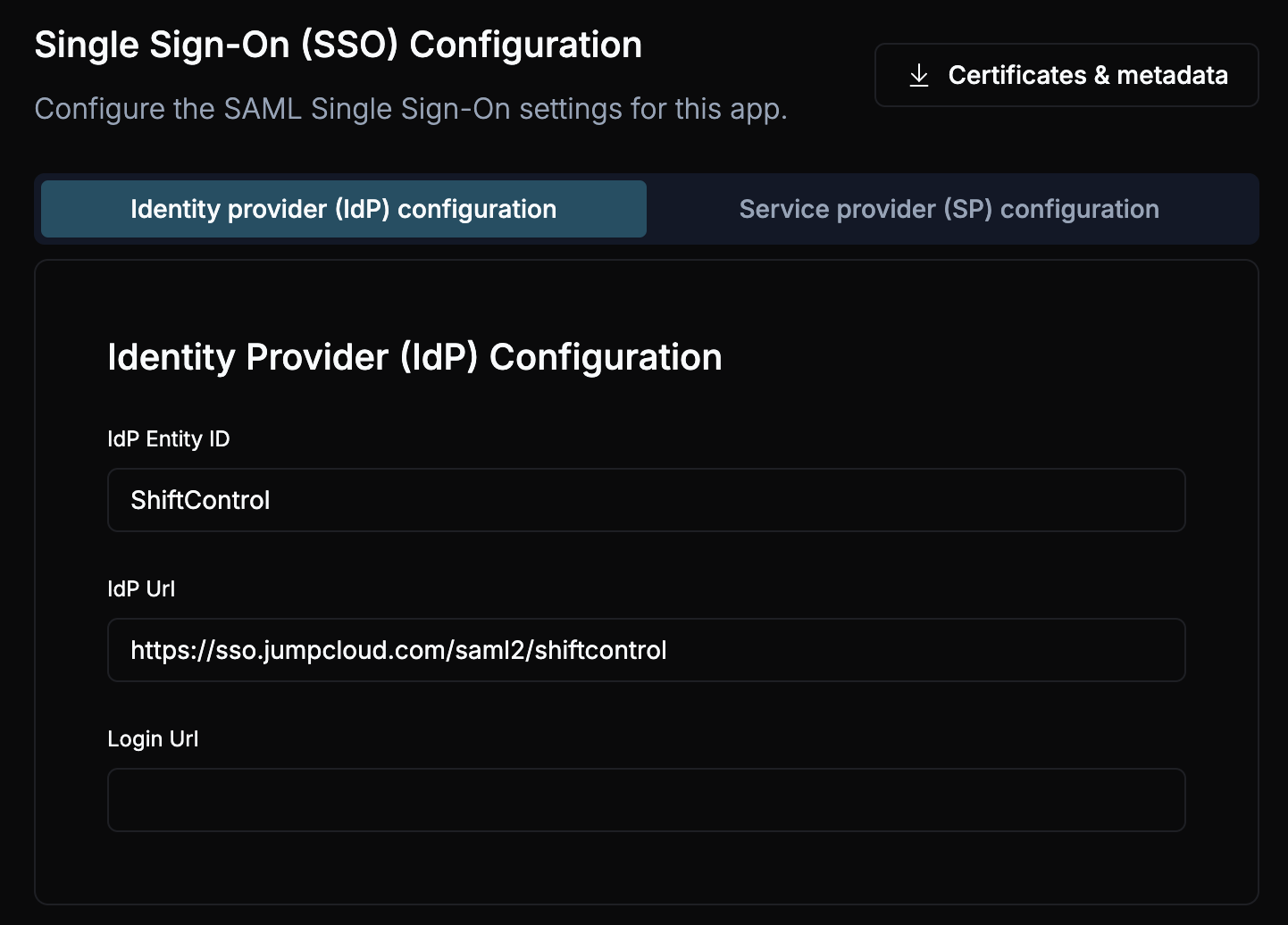The width and height of the screenshot is (1288, 925).
Task: Select the Identity provider (IdP) configuration tab
Action: point(343,208)
